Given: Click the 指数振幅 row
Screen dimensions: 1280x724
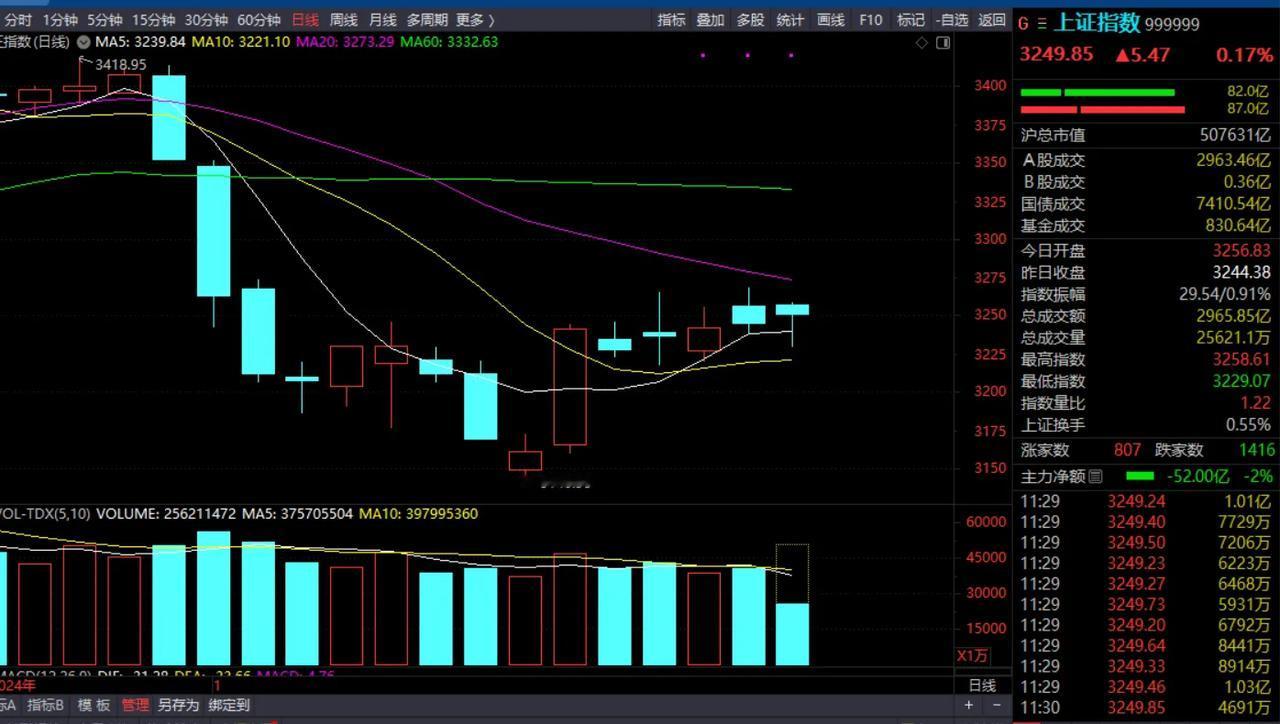Looking at the screenshot, I should pos(1146,294).
